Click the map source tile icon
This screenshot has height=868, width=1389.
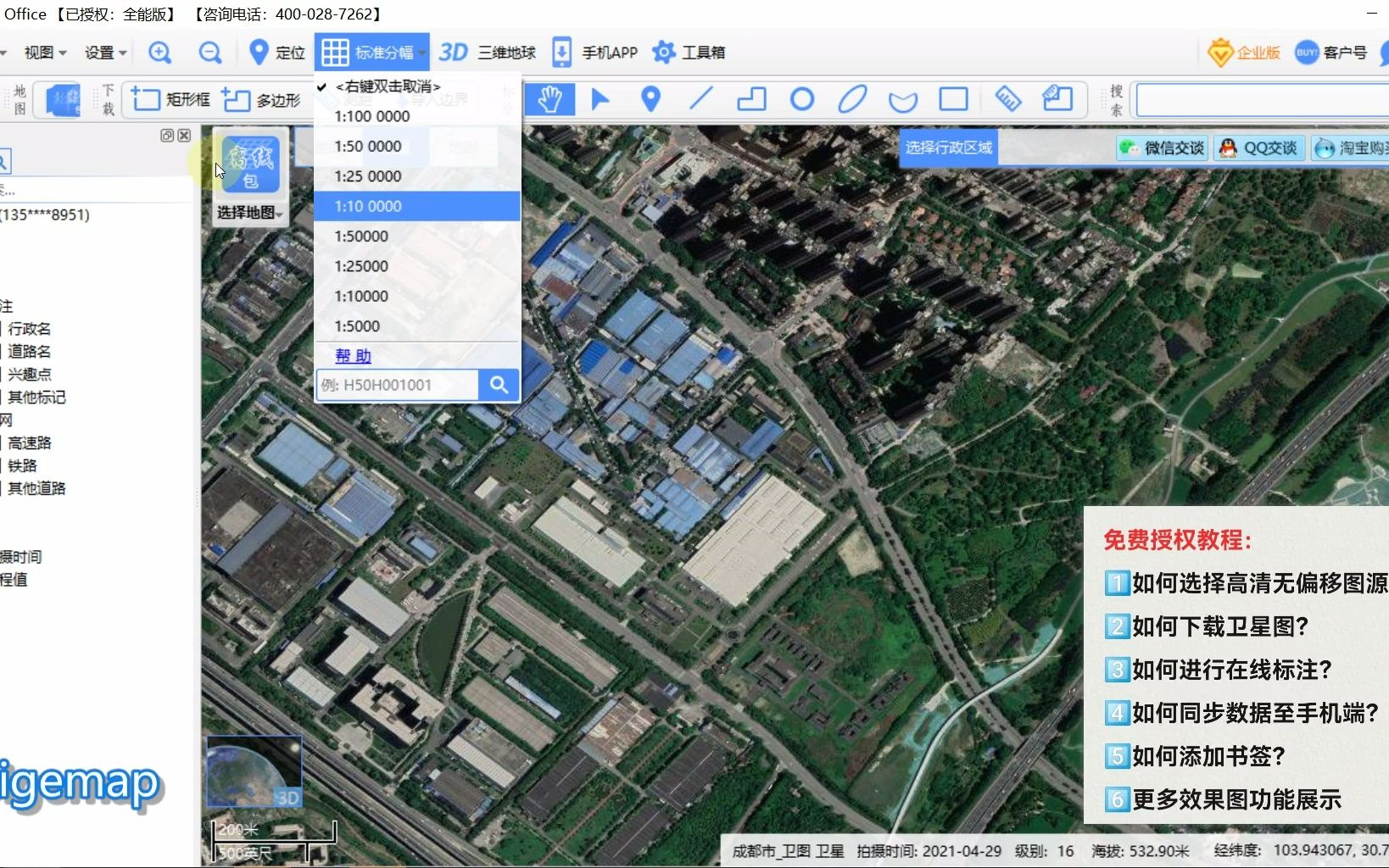[63, 100]
